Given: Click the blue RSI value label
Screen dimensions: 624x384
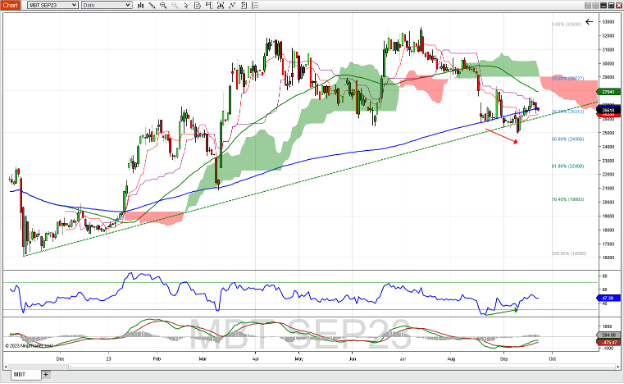Looking at the screenshot, I should (x=609, y=298).
